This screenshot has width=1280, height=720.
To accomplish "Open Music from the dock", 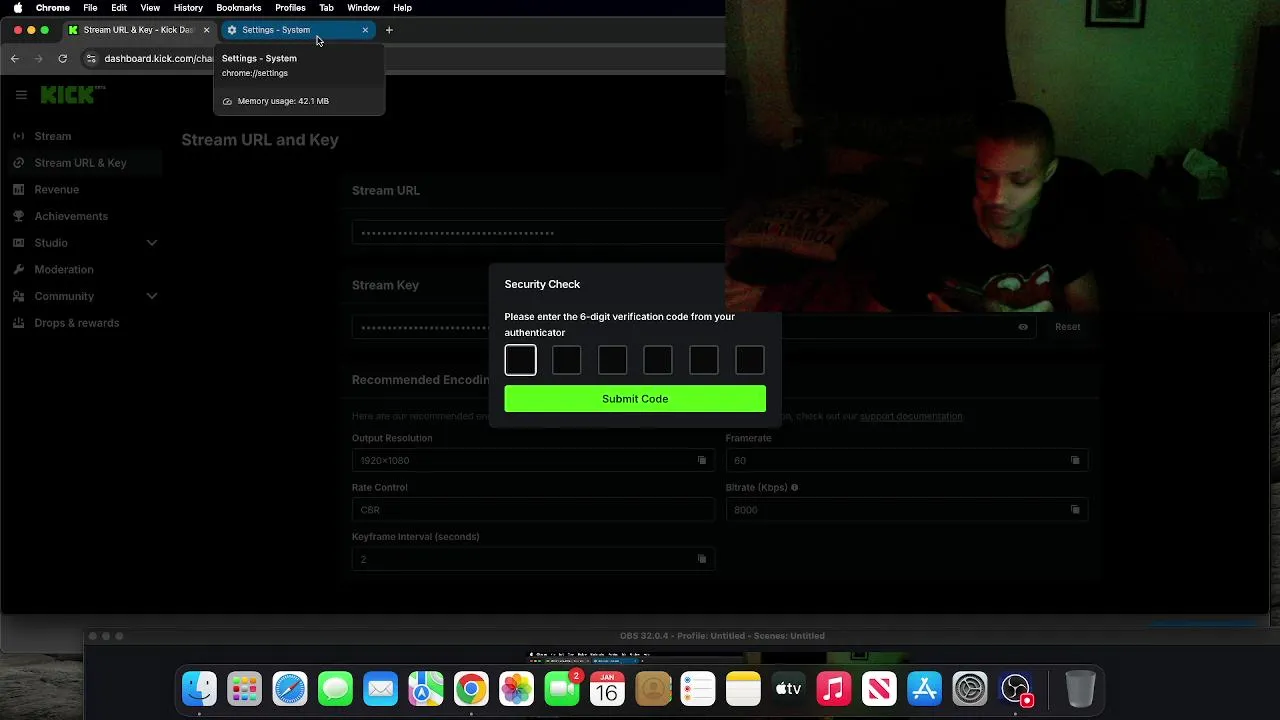I will (834, 689).
